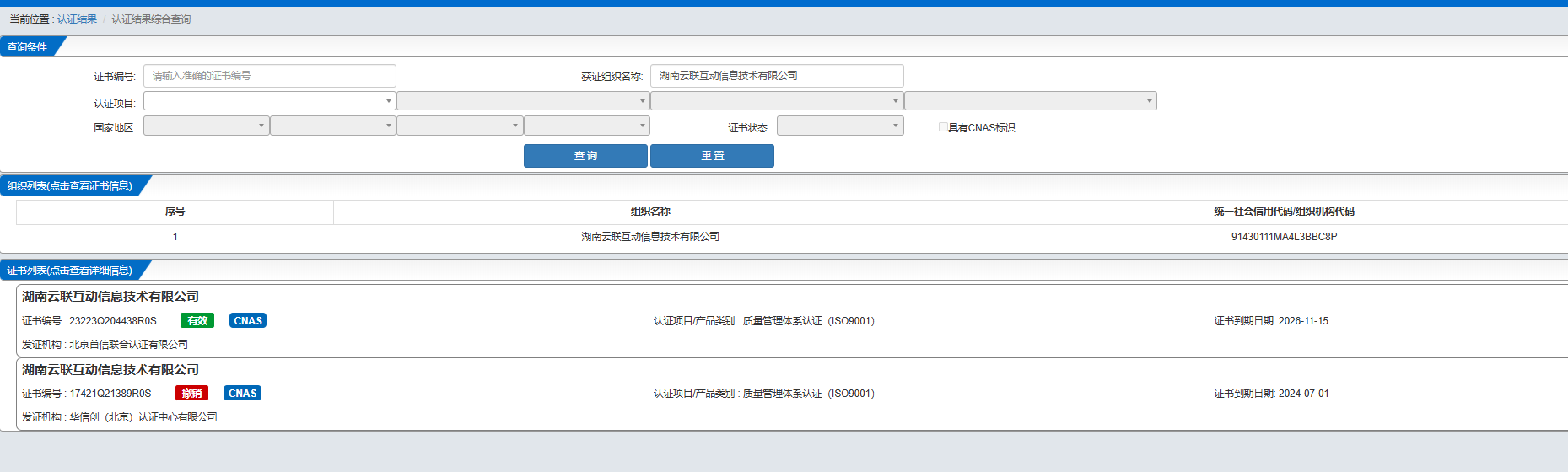Click expiry date 2024-07-01
This screenshot has height=472, width=1568.
tap(1303, 394)
